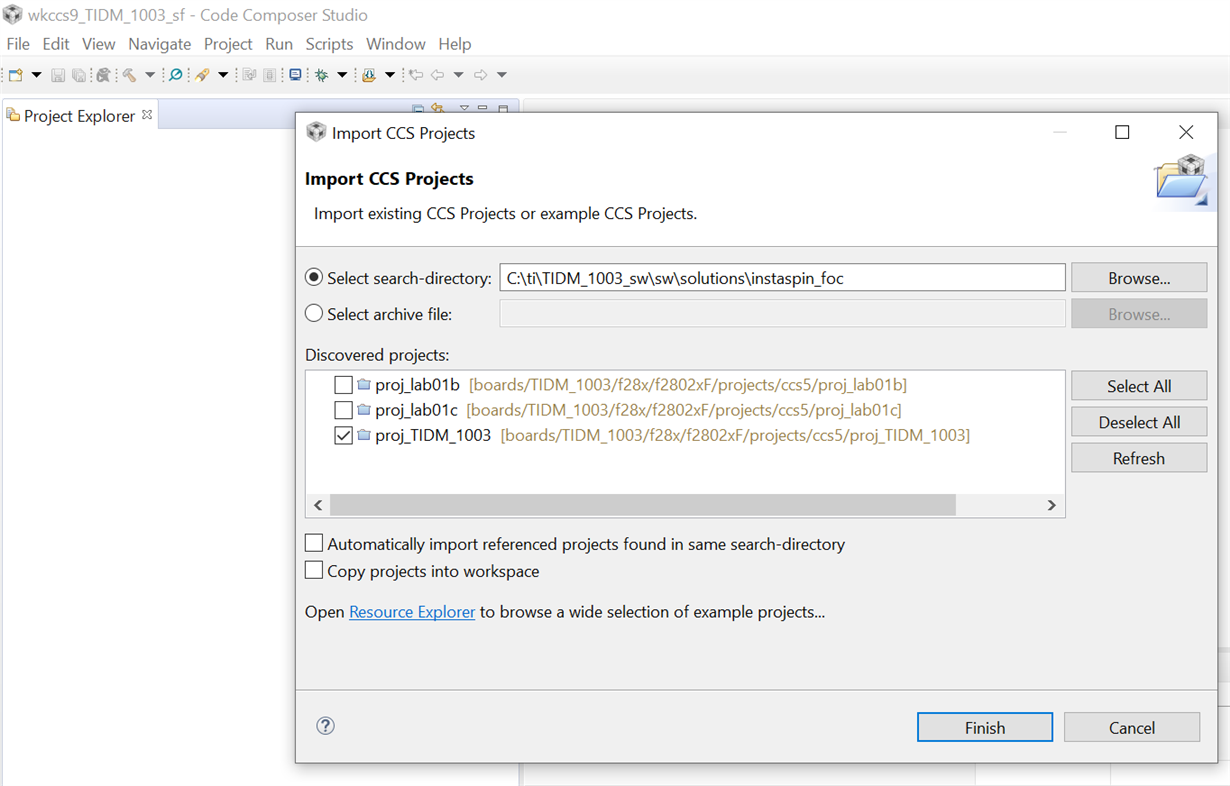Open Project Explorer View Menu triangle
1230x786 pixels.
click(464, 108)
